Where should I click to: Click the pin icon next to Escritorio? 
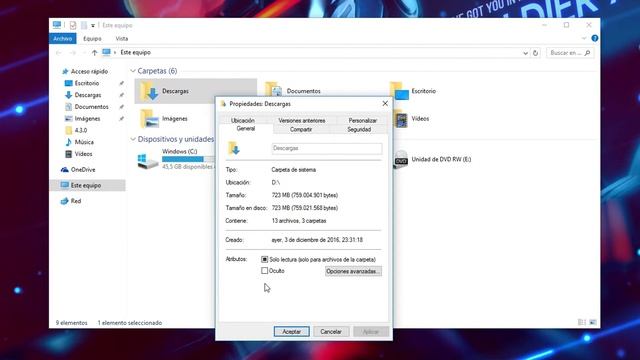point(121,83)
